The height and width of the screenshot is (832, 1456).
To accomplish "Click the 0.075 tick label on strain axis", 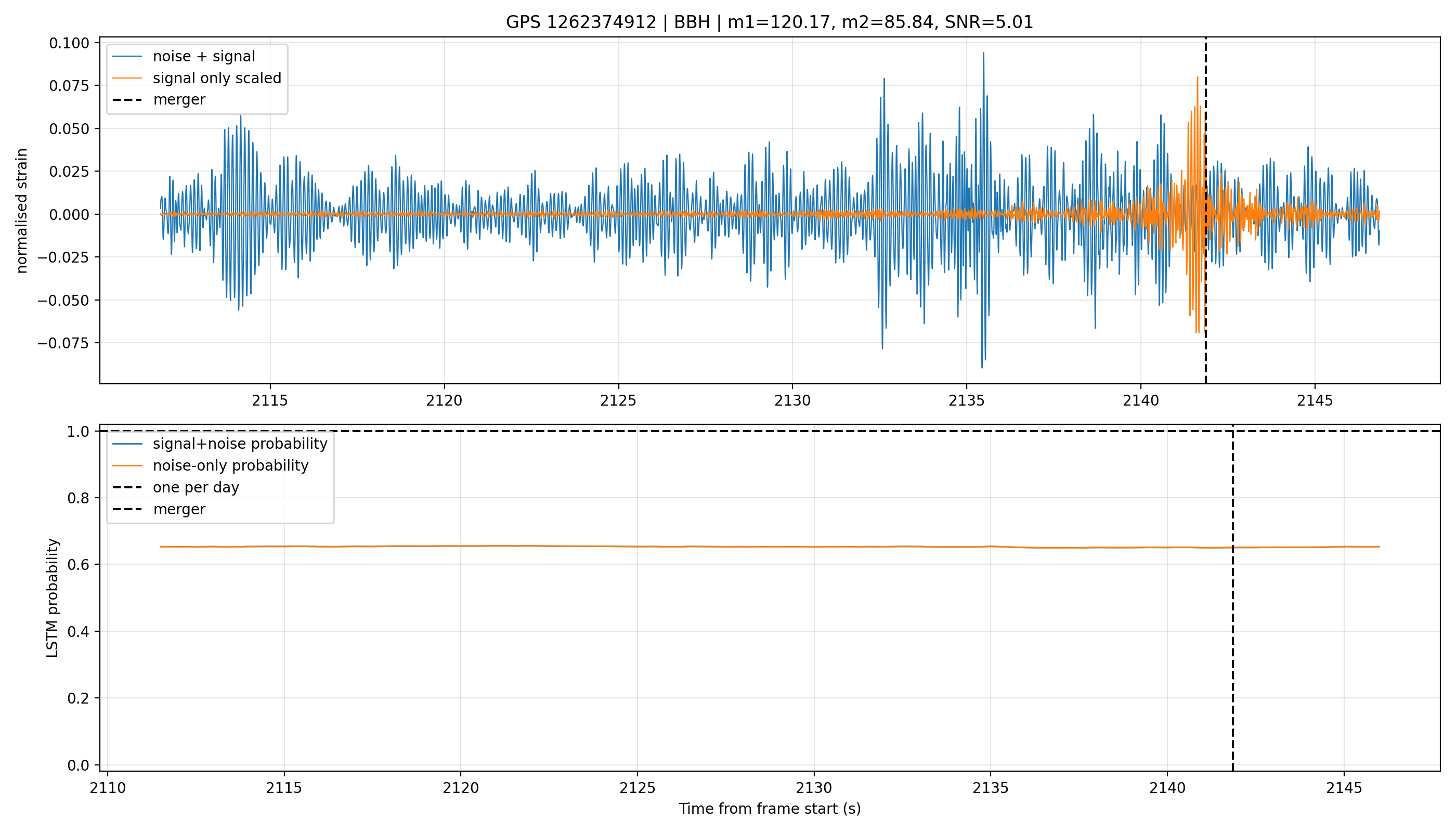I will pos(70,86).
